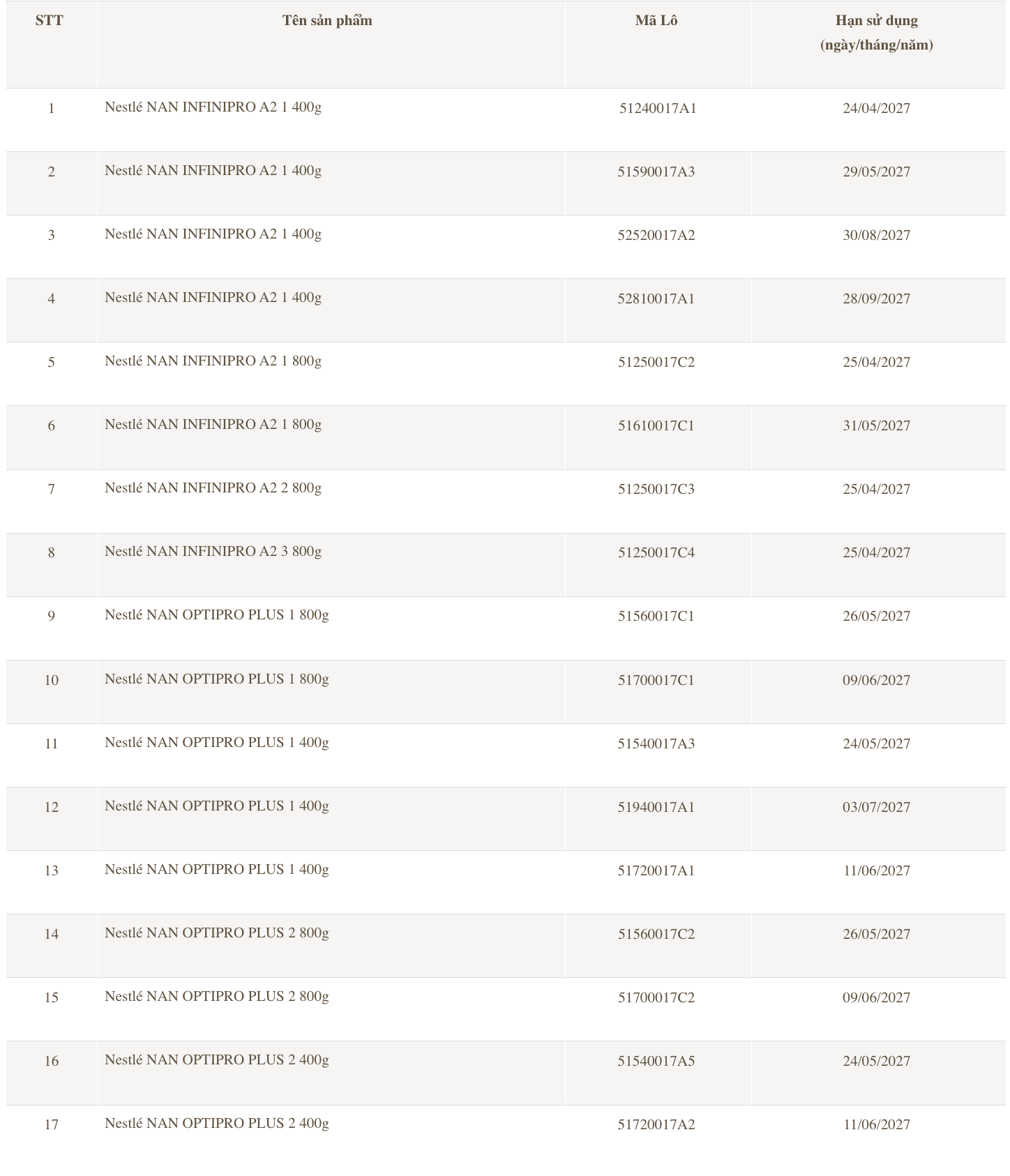Select batch code 51540017A5

[x=656, y=1061]
